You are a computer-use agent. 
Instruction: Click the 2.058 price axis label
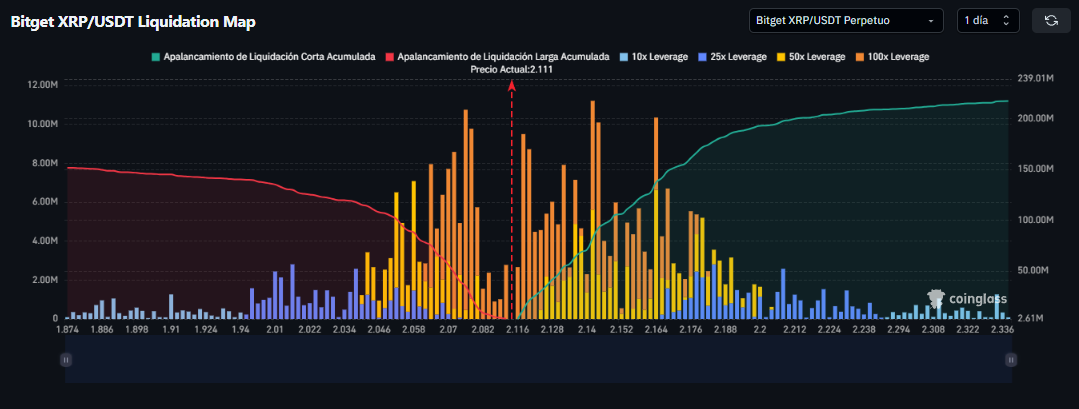[x=413, y=330]
